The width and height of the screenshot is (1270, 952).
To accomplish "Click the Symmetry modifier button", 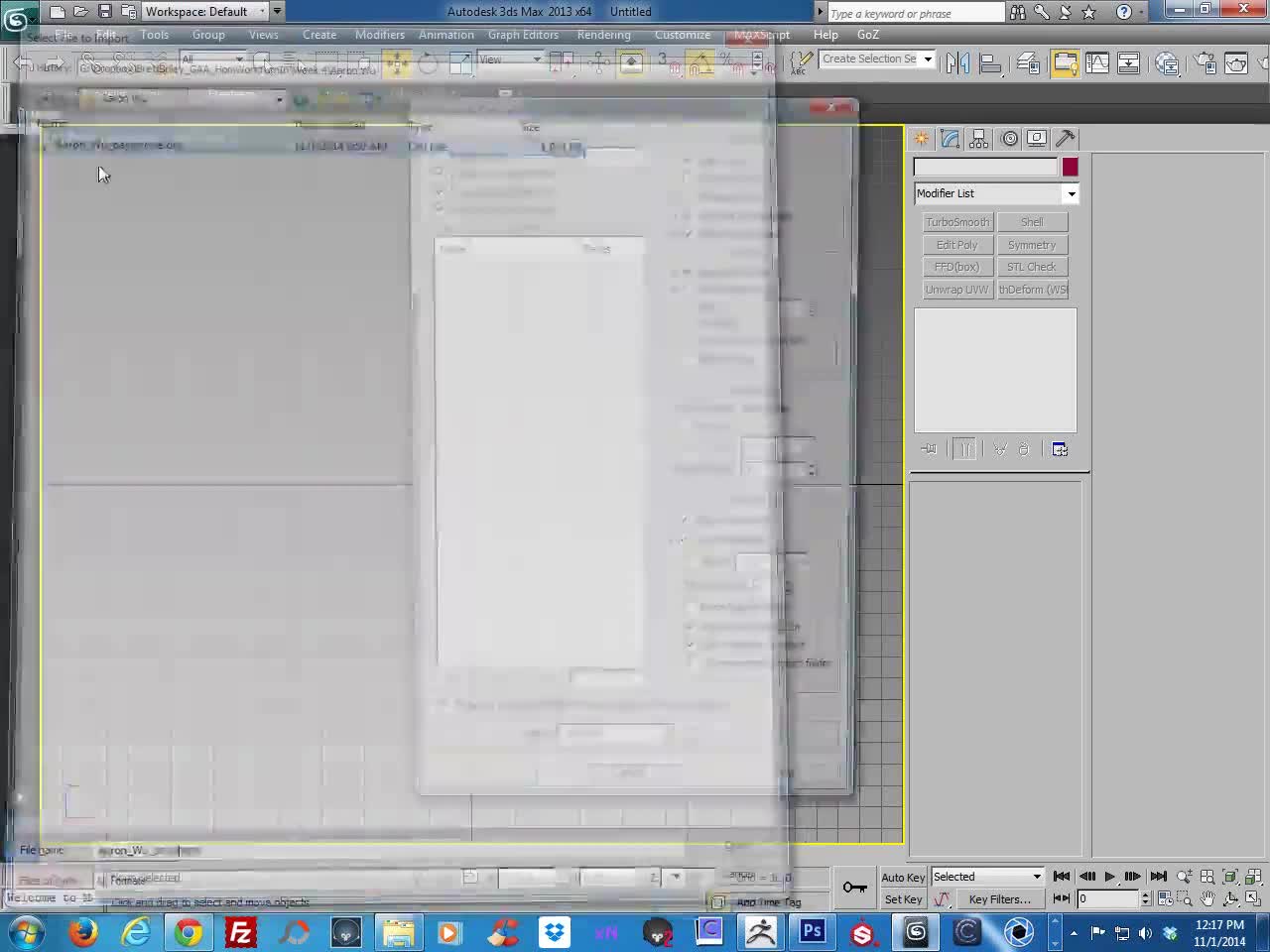I will point(1033,245).
